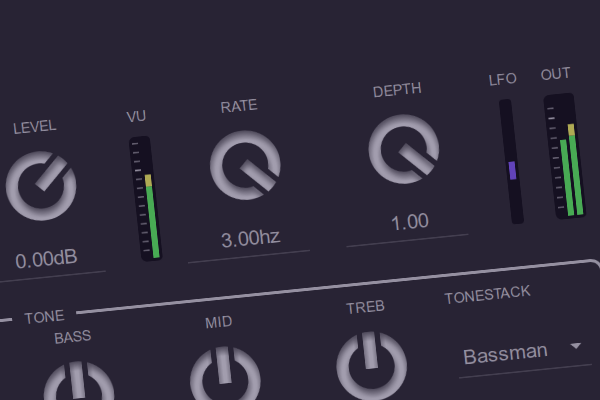This screenshot has height=400, width=600.
Task: Click the LEVEL label text
Action: coord(35,127)
